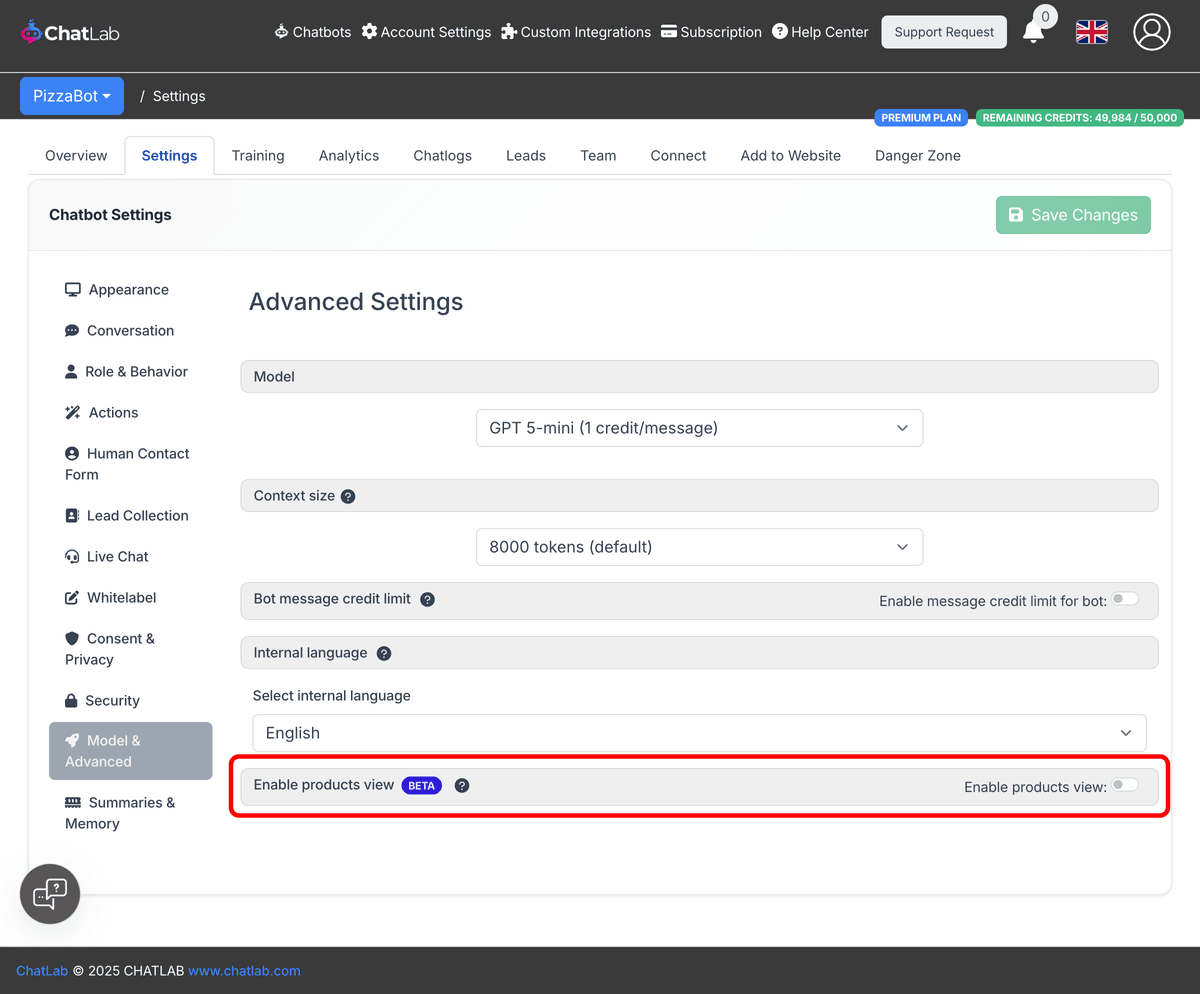This screenshot has height=994, width=1200.
Task: Open the PizzaBot chatbot selector
Action: point(71,95)
